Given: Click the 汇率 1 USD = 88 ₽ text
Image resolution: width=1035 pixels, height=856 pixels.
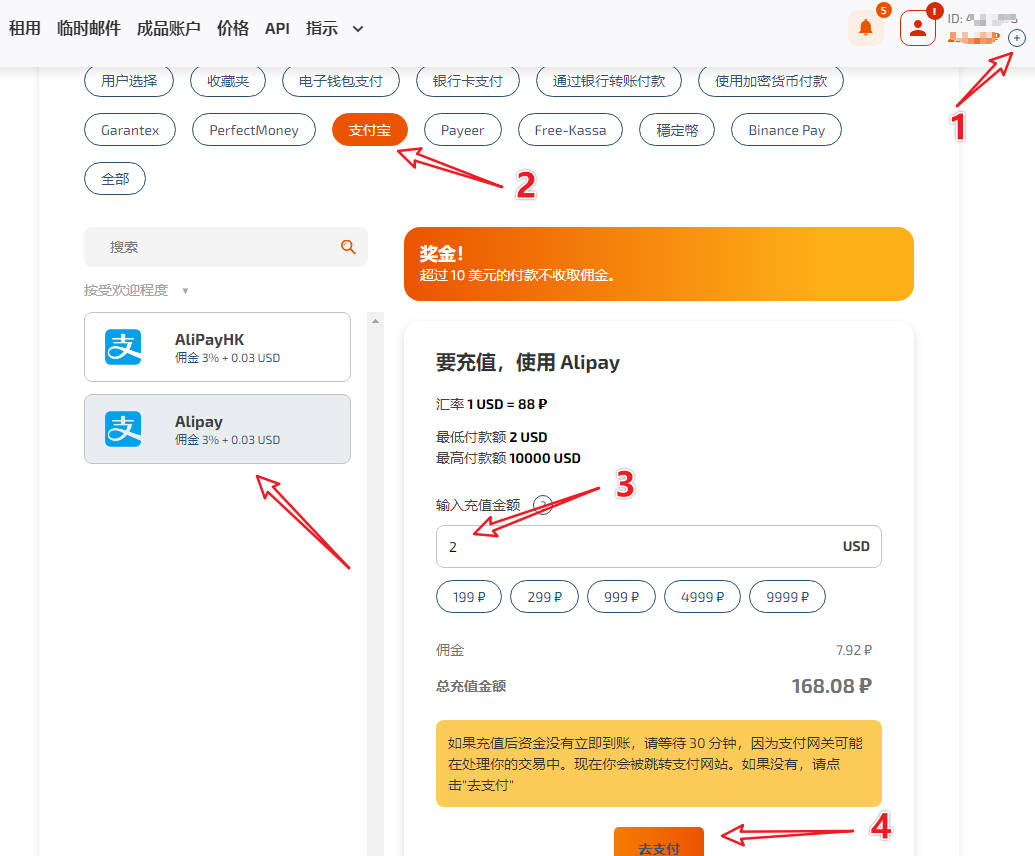Looking at the screenshot, I should [491, 404].
